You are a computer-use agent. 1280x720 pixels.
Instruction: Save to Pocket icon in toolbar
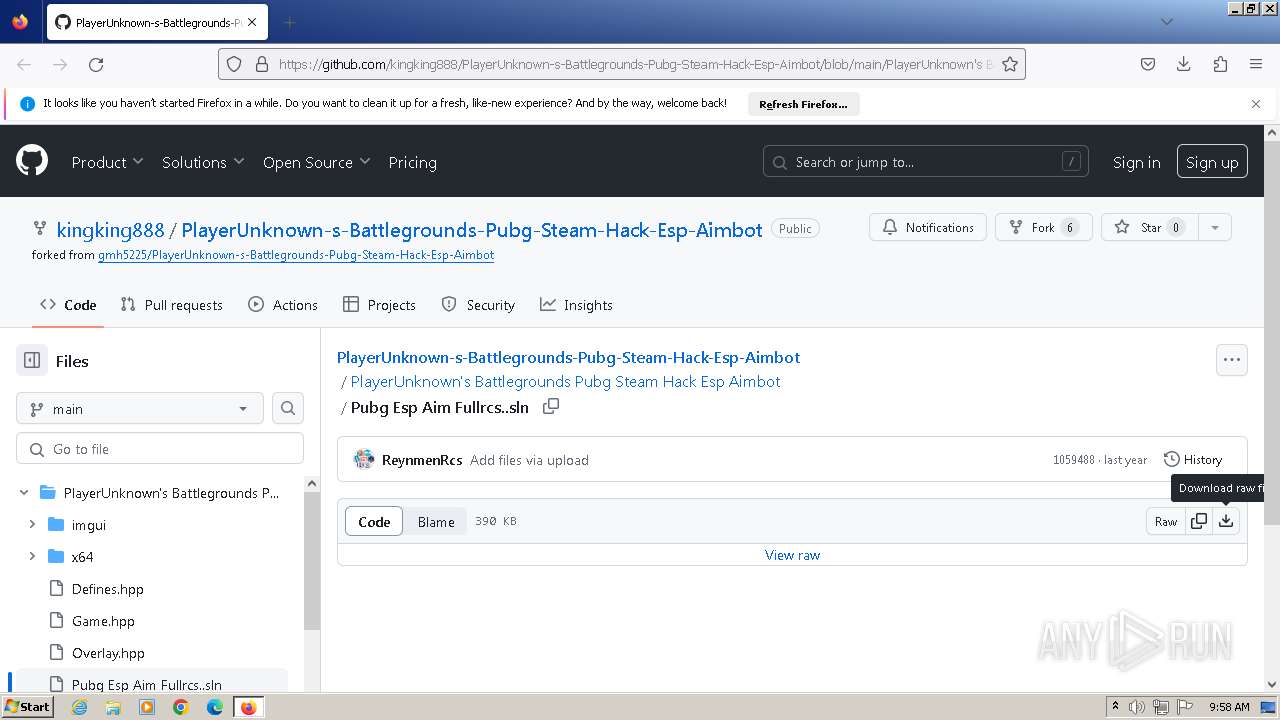point(1148,64)
